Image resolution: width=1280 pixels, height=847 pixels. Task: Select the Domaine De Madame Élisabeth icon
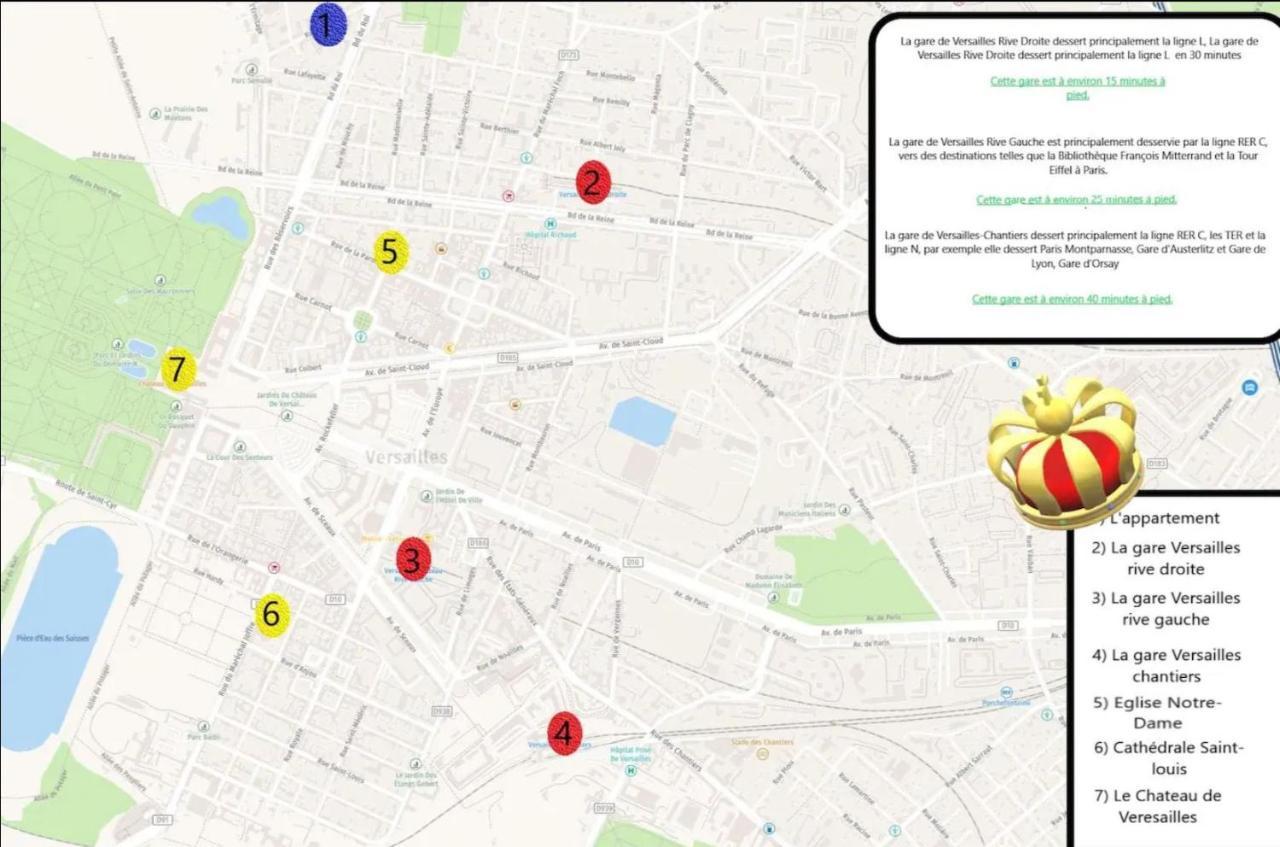(772, 597)
